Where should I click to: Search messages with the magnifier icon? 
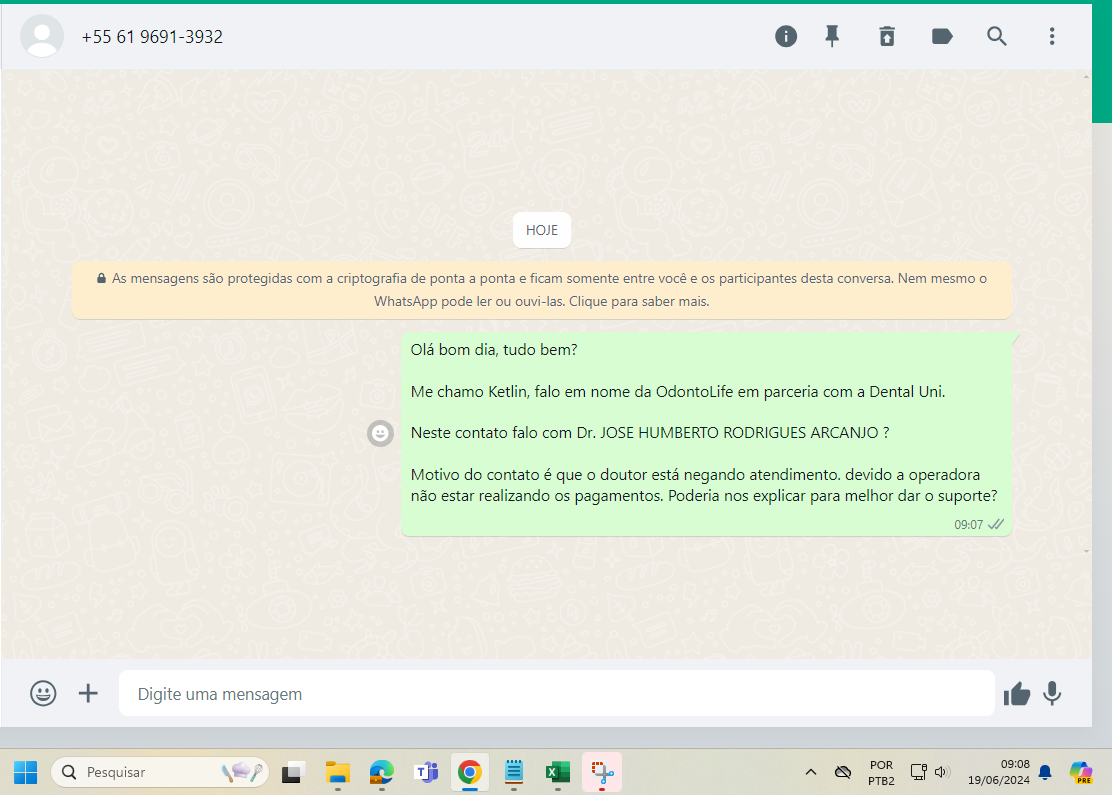(996, 36)
